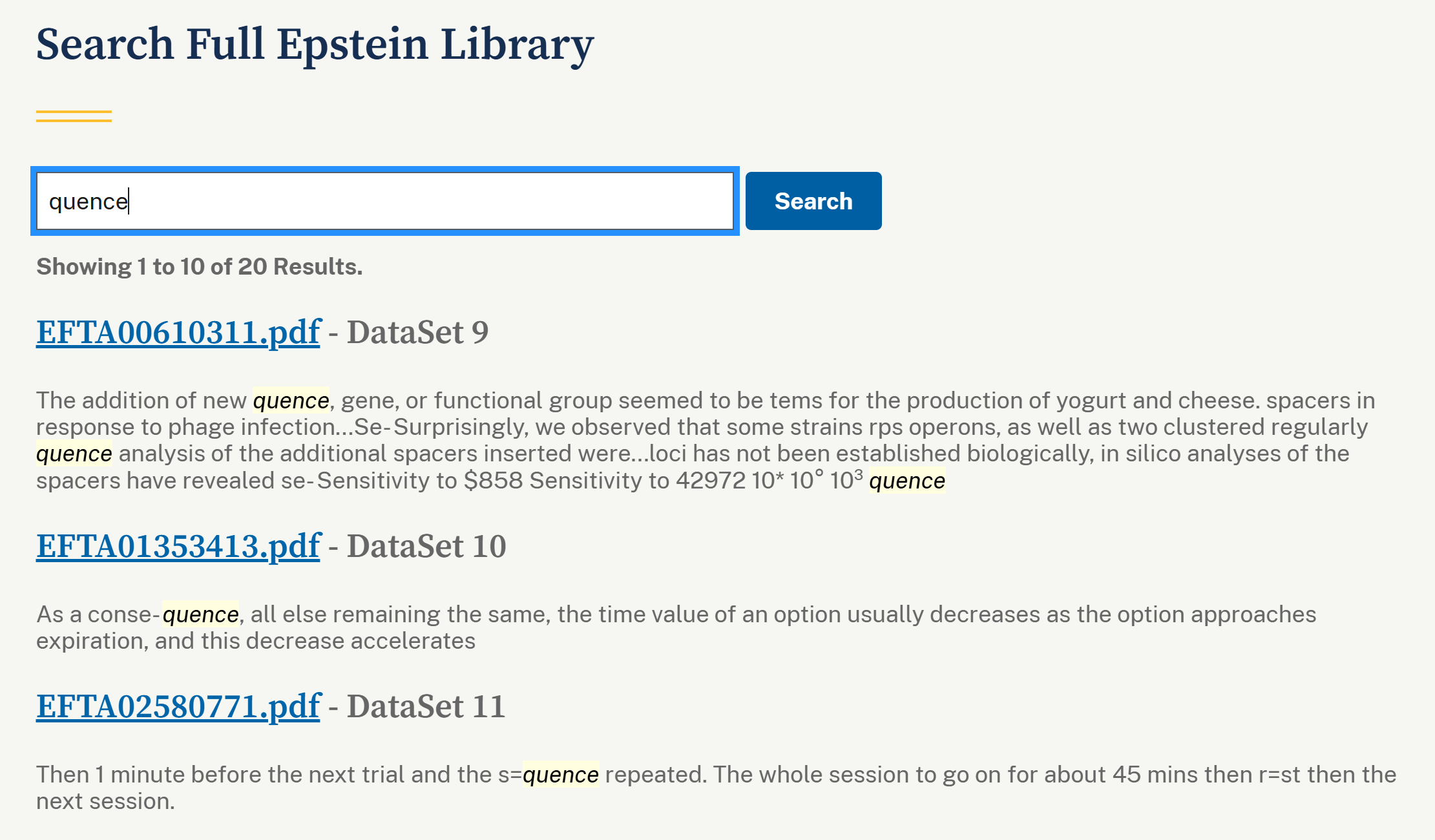Open the EFTA00610311.pdf result link
This screenshot has height=840, width=1435.
178,332
